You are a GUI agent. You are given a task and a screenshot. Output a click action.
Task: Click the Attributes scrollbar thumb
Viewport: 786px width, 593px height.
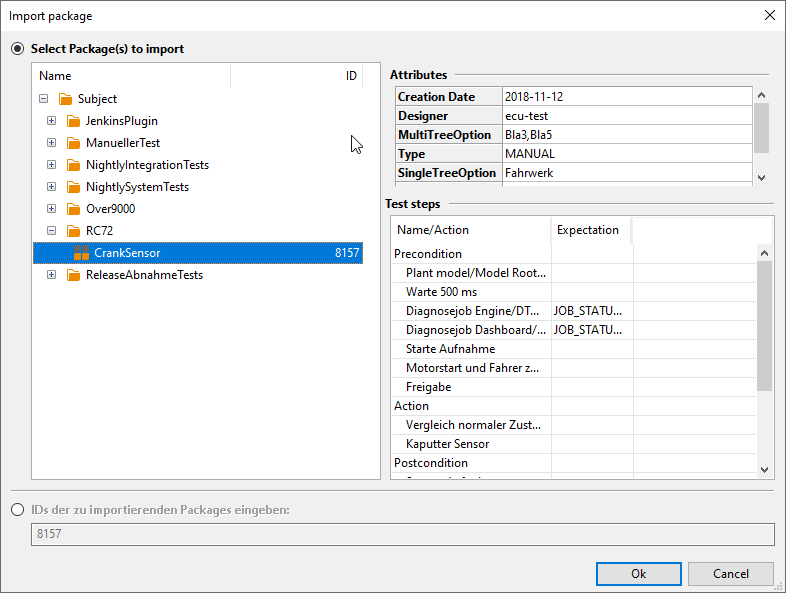pyautogui.click(x=761, y=128)
